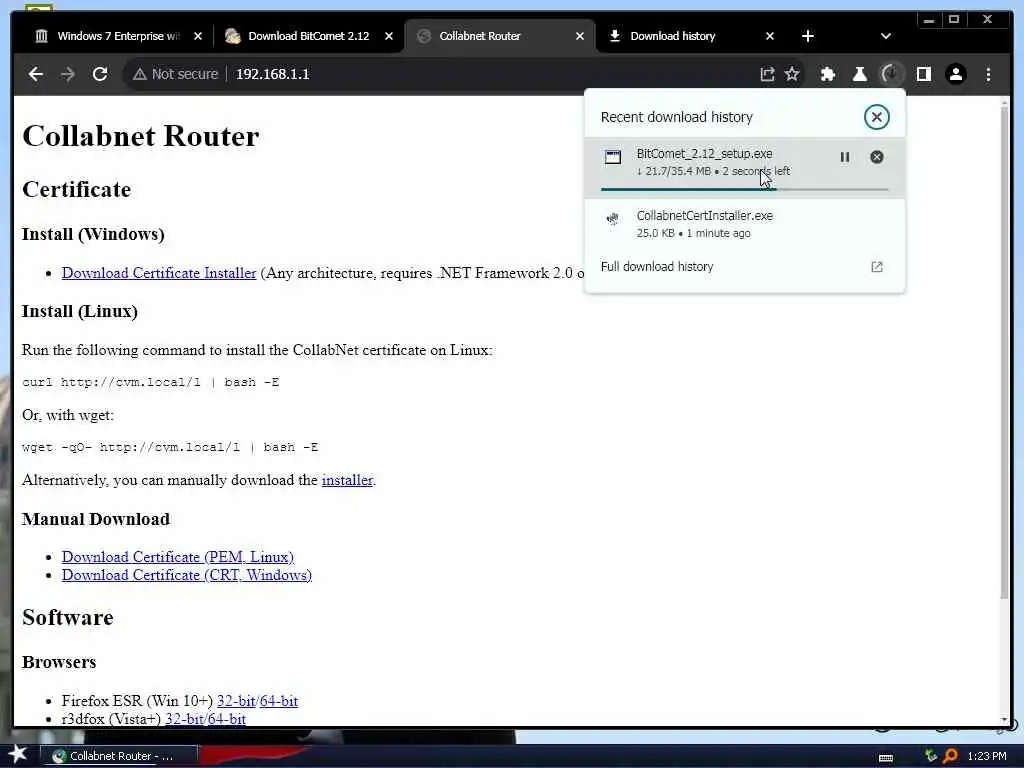Pause the BitComet_2.12_setup.exe download
Viewport: 1024px width, 768px height.
click(844, 157)
